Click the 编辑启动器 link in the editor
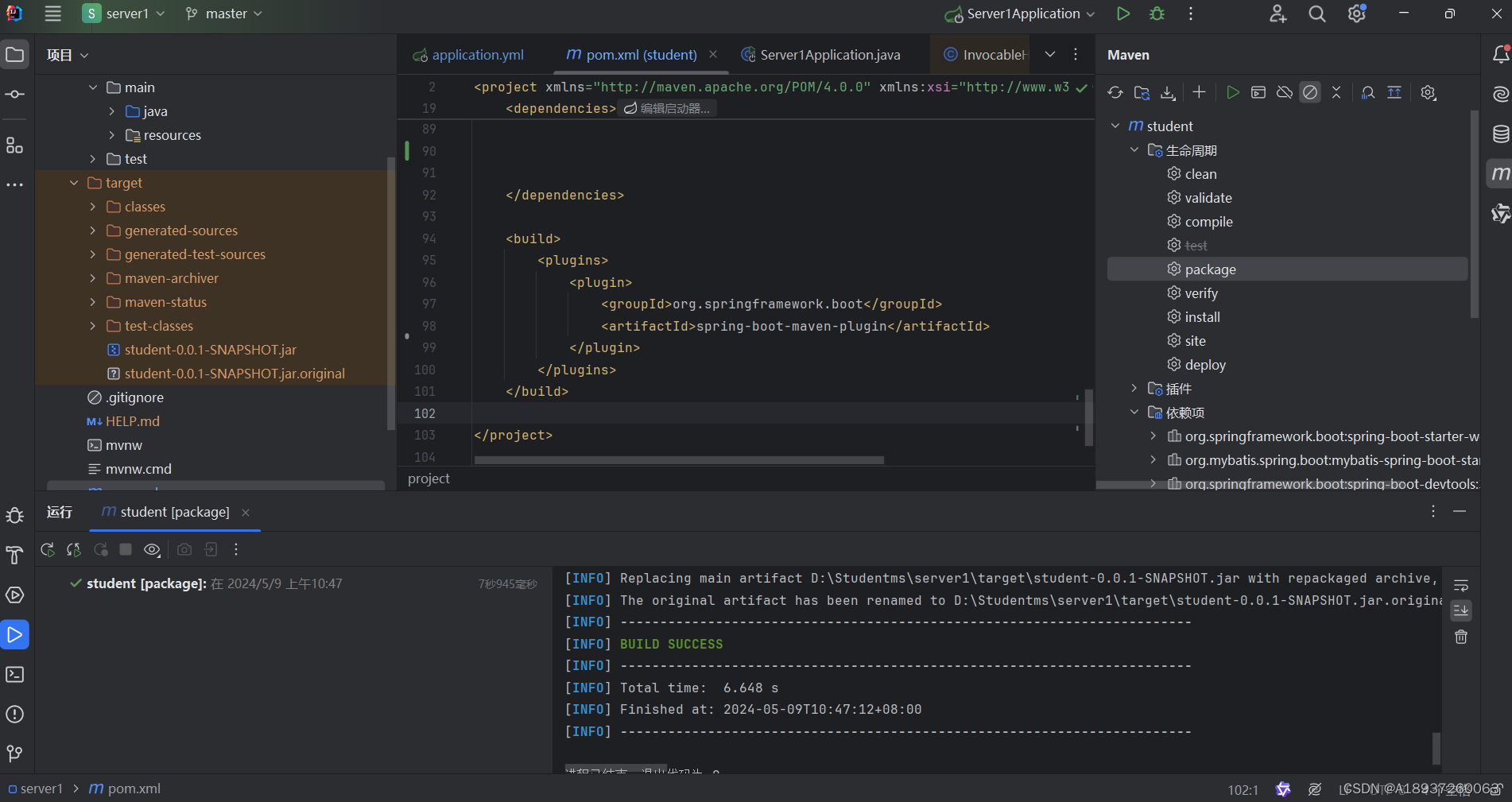1512x802 pixels. pyautogui.click(x=675, y=108)
